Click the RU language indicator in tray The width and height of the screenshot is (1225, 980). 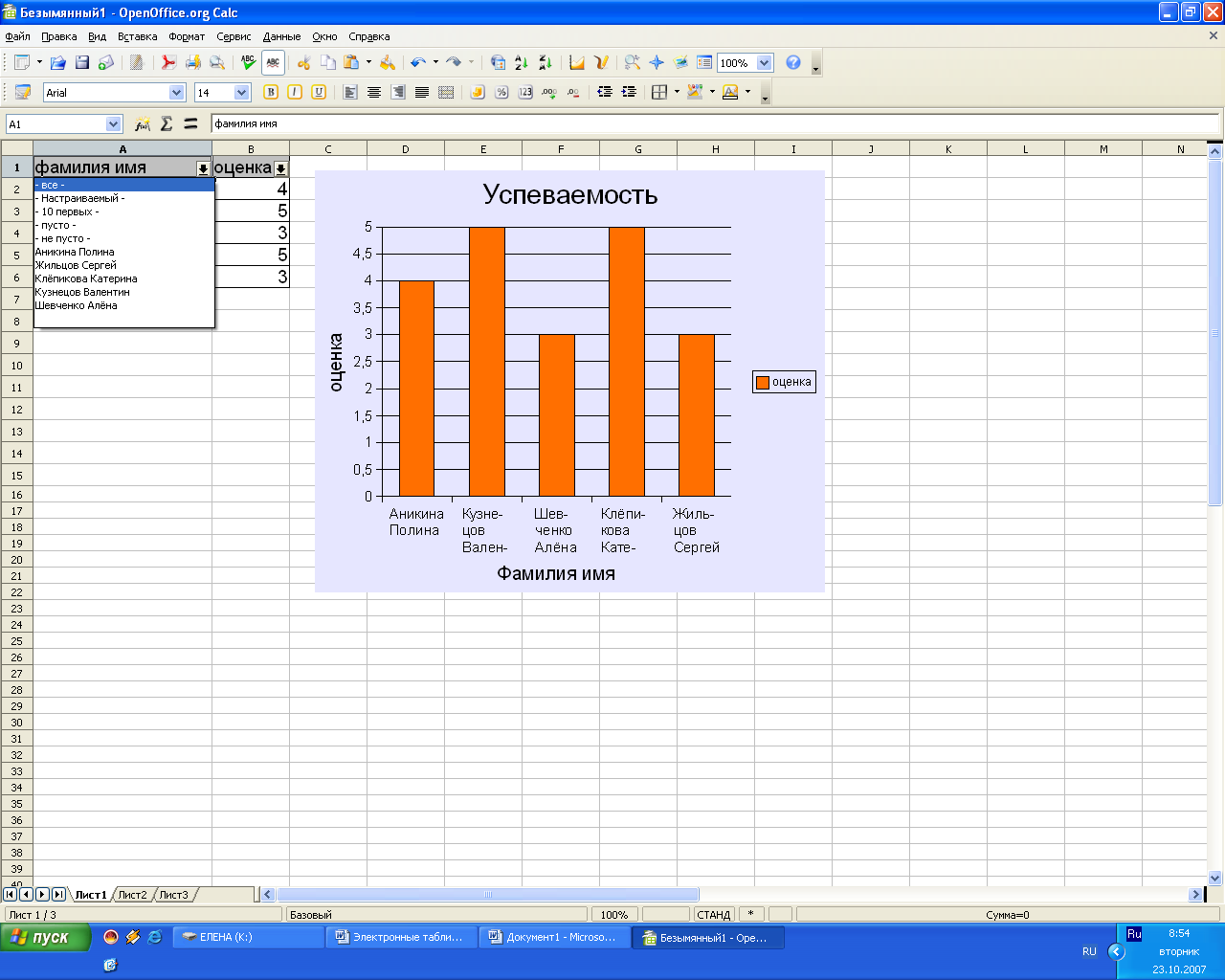(x=1089, y=951)
